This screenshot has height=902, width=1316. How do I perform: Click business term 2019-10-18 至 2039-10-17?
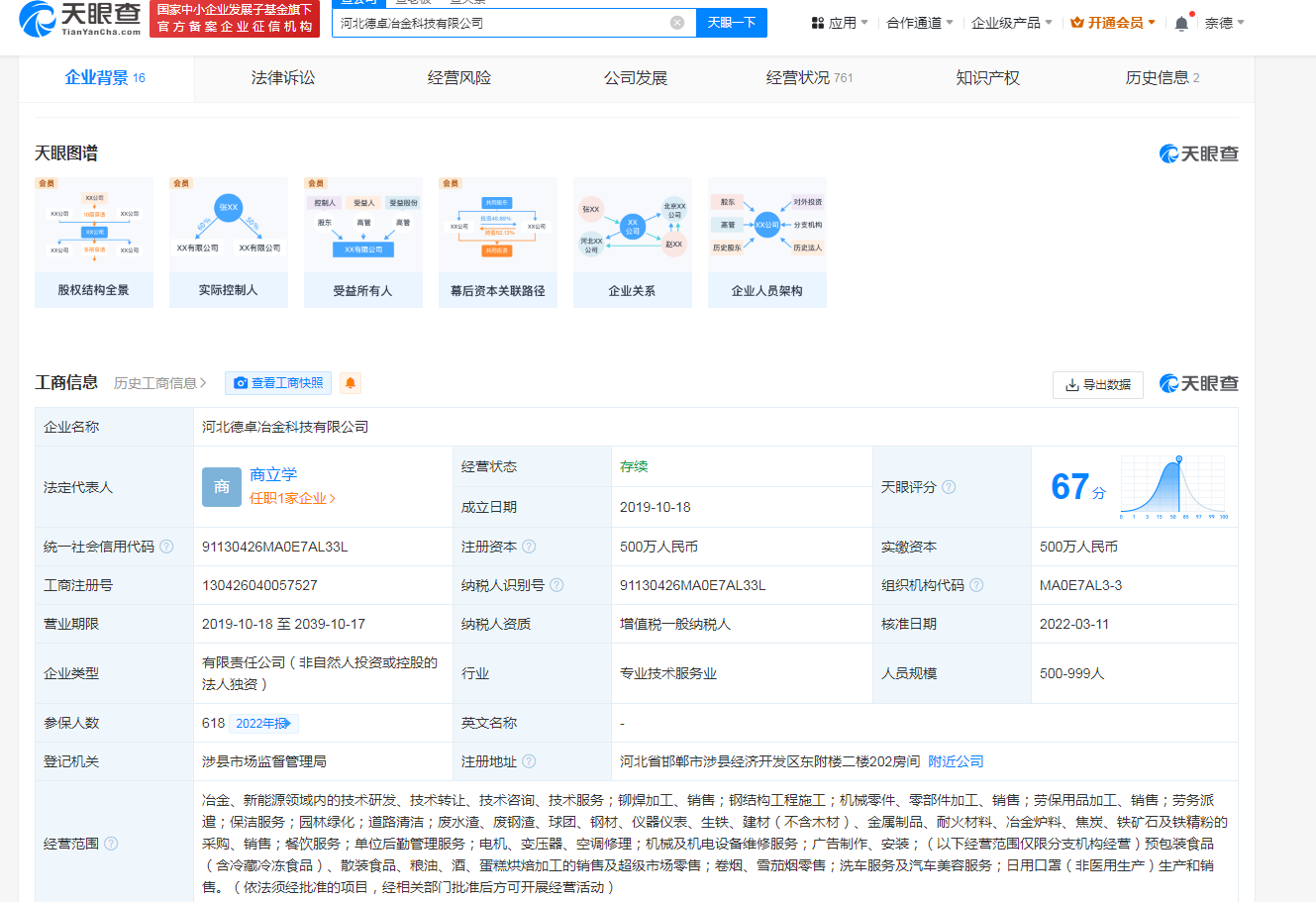click(x=283, y=624)
